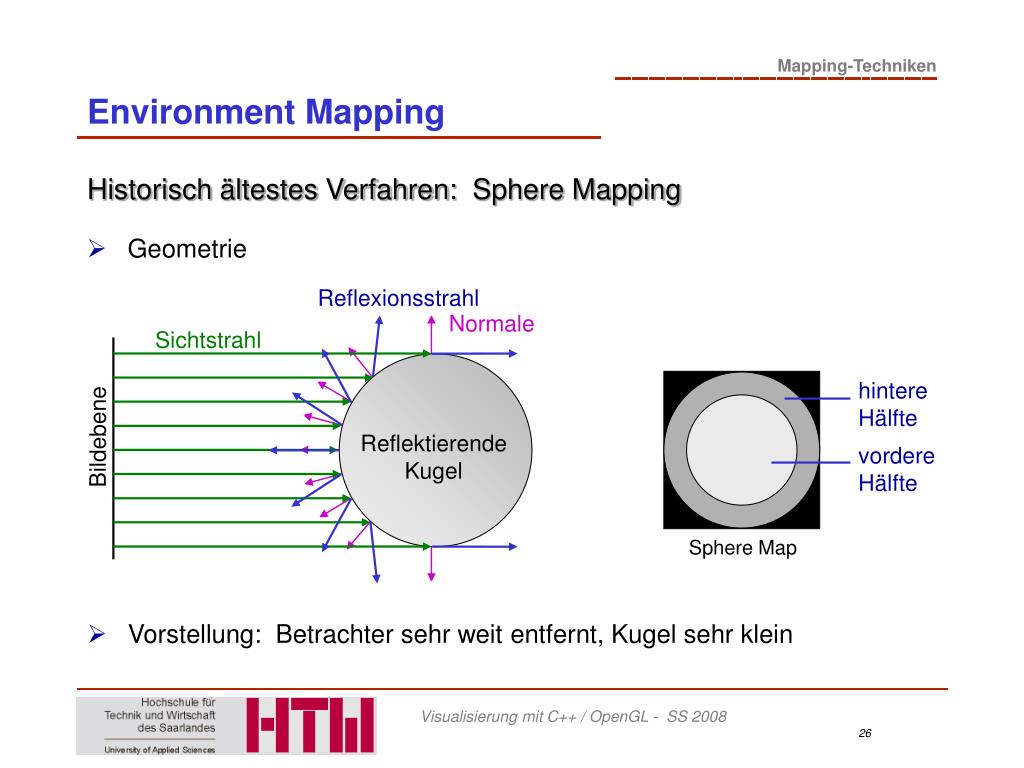
Task: Click the 'Hochschule für Technik und Wirtschaft' text
Action: 160,715
